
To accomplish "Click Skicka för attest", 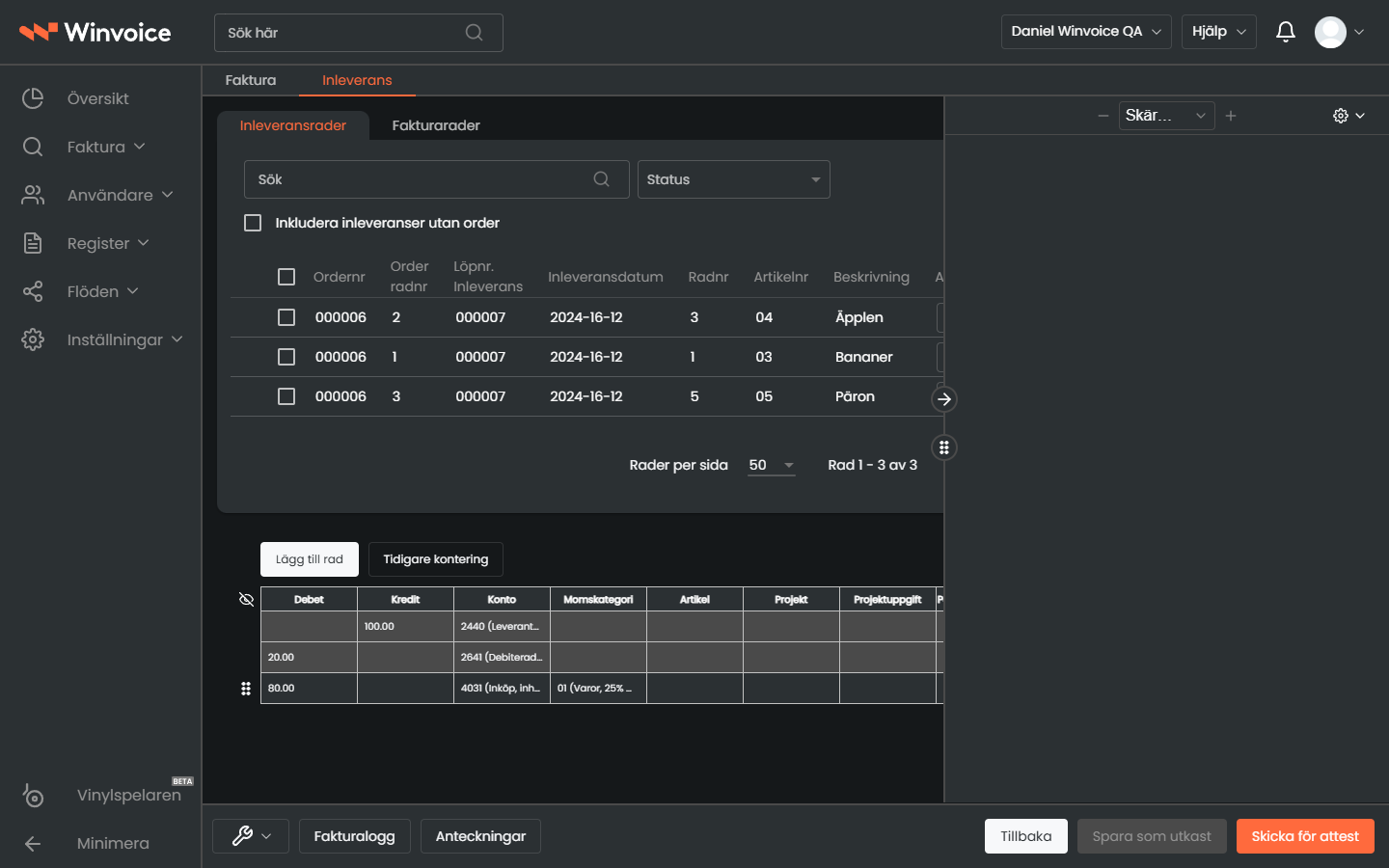I will (x=1305, y=836).
